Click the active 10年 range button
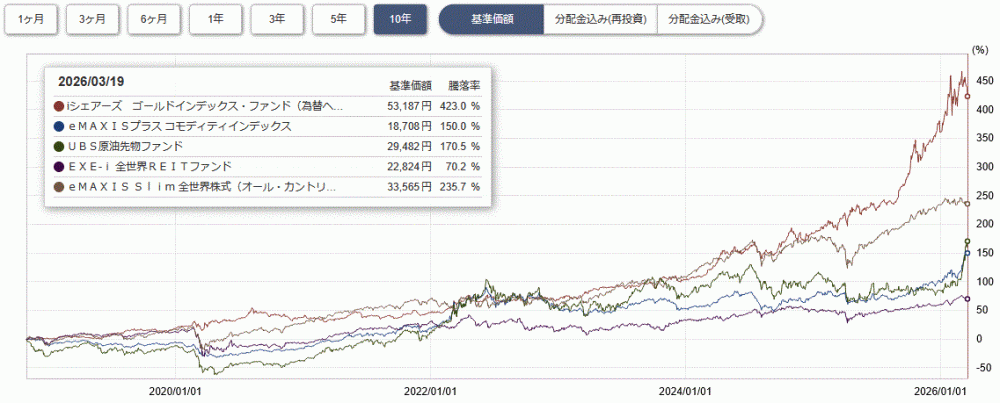This screenshot has width=1000, height=403. 400,19
